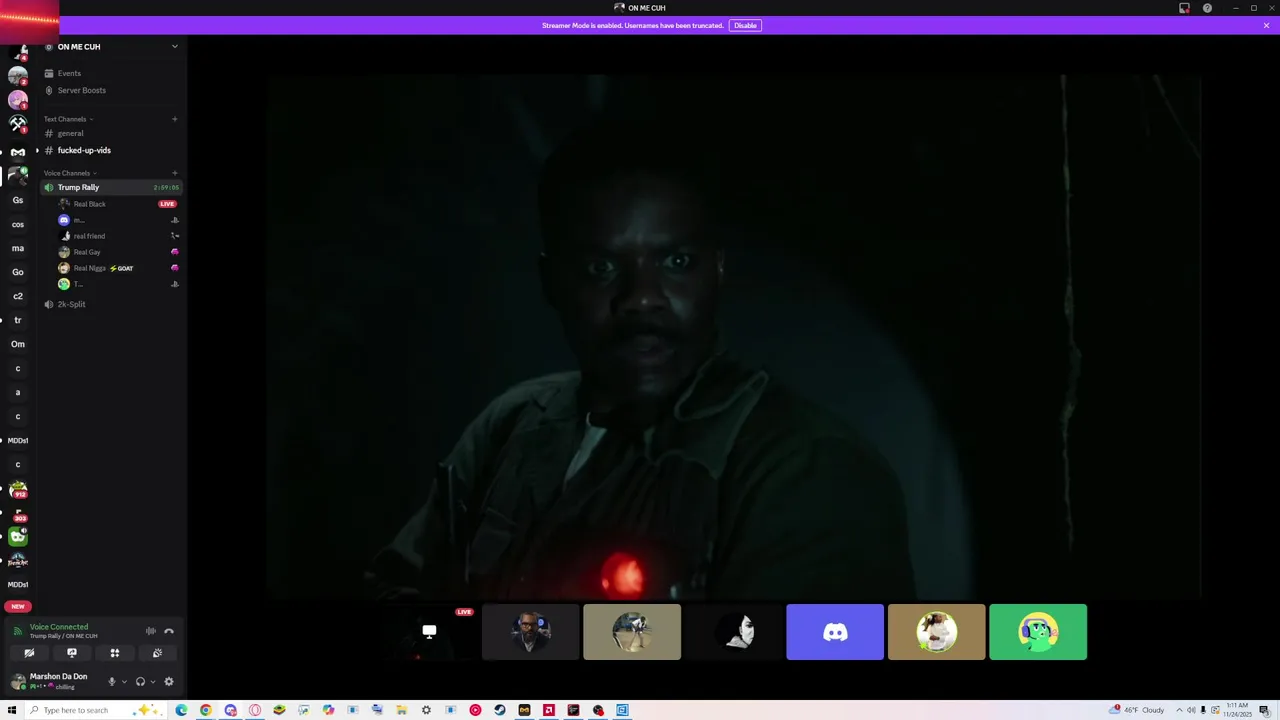Open the soundboard
The height and width of the screenshot is (720, 1280).
pyautogui.click(x=157, y=653)
